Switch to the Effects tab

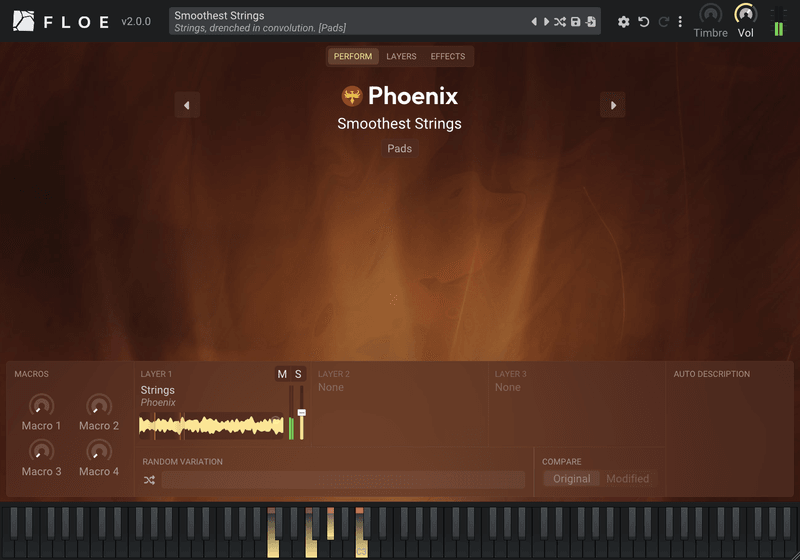(447, 56)
